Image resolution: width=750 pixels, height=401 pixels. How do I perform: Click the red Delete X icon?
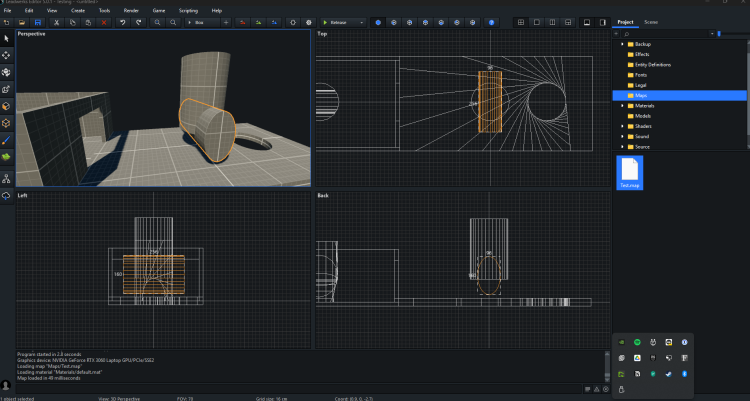click(x=103, y=21)
